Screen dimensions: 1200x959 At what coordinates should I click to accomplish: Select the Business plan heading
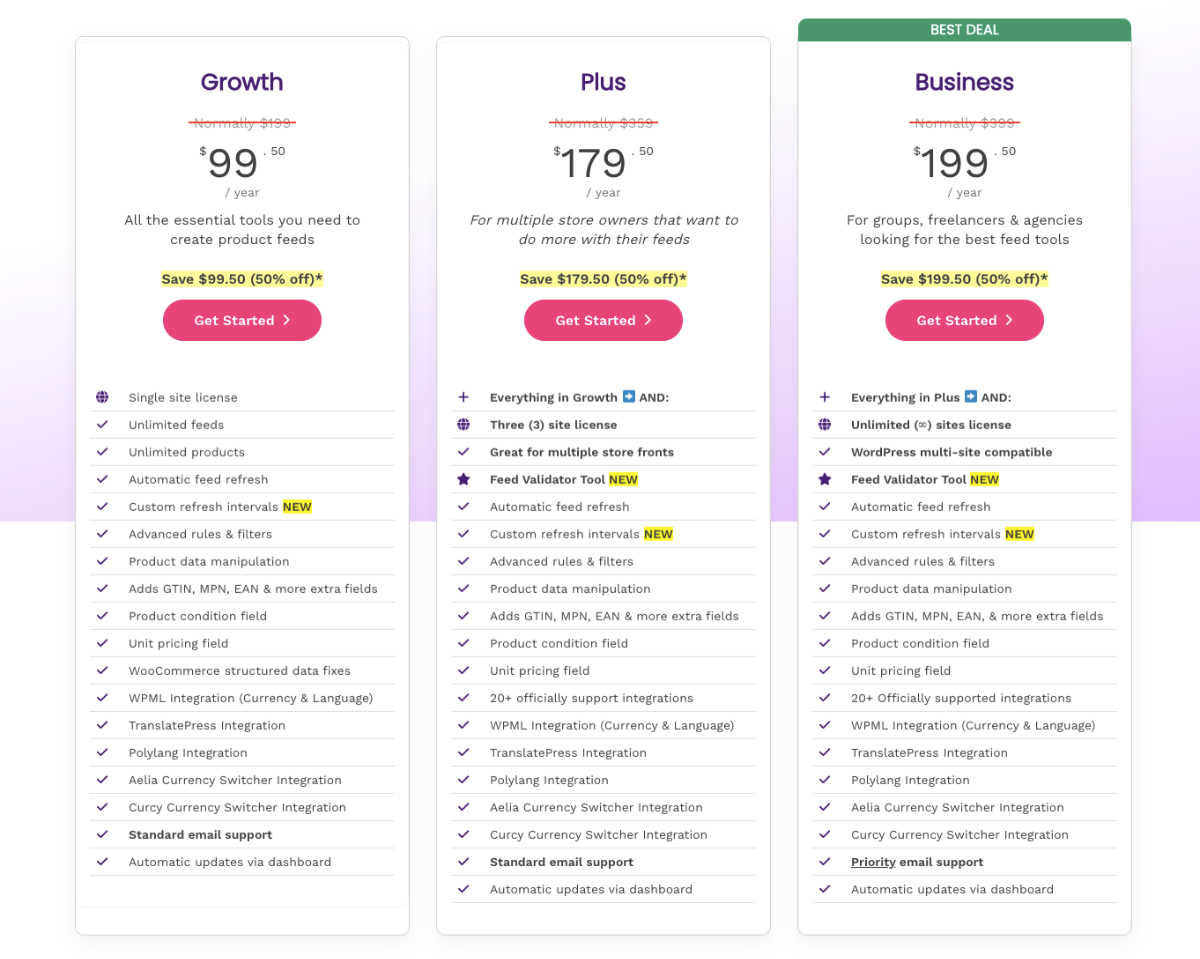963,82
